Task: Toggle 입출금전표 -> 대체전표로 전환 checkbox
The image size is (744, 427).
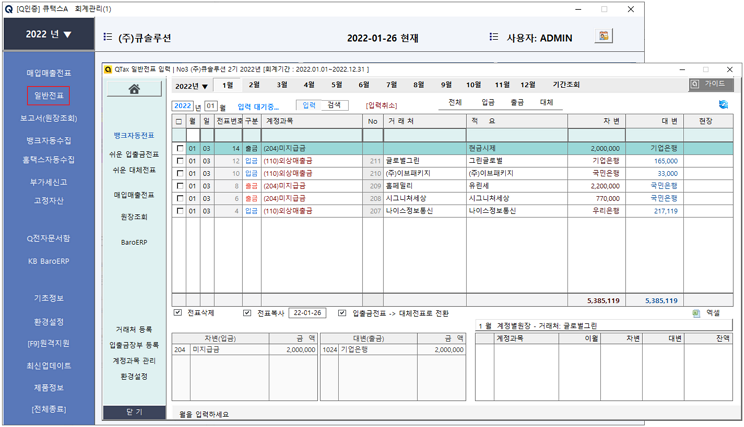Action: pyautogui.click(x=342, y=313)
